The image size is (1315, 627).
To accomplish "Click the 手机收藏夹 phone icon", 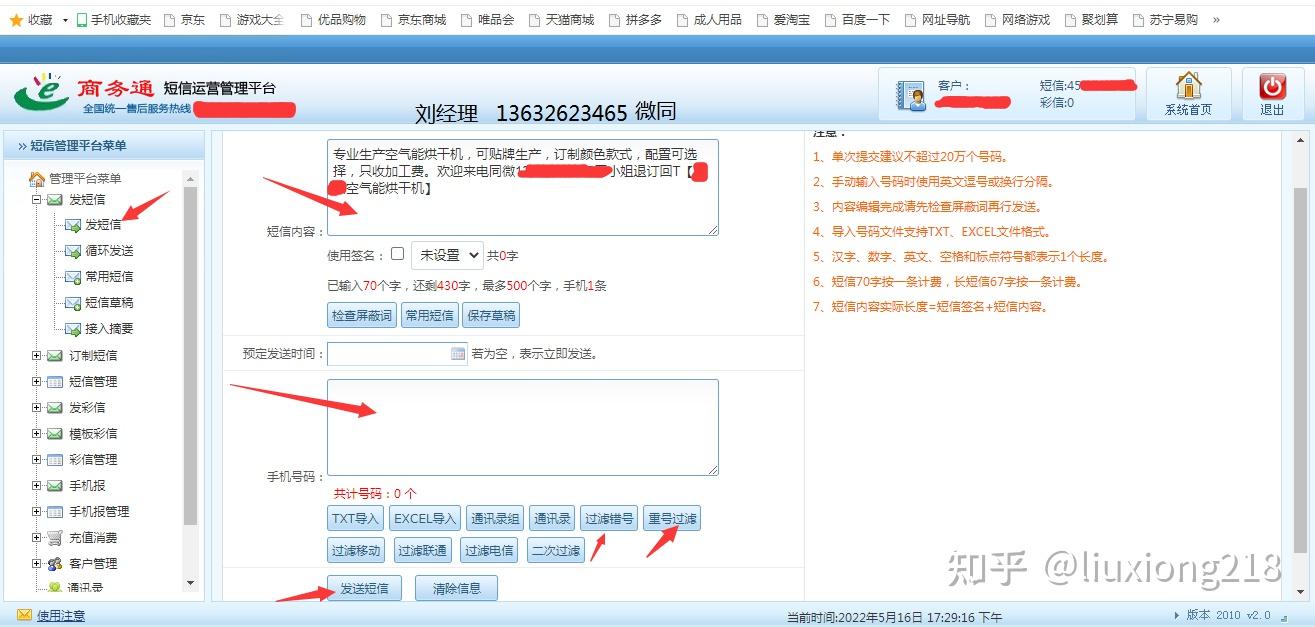I will tap(81, 20).
